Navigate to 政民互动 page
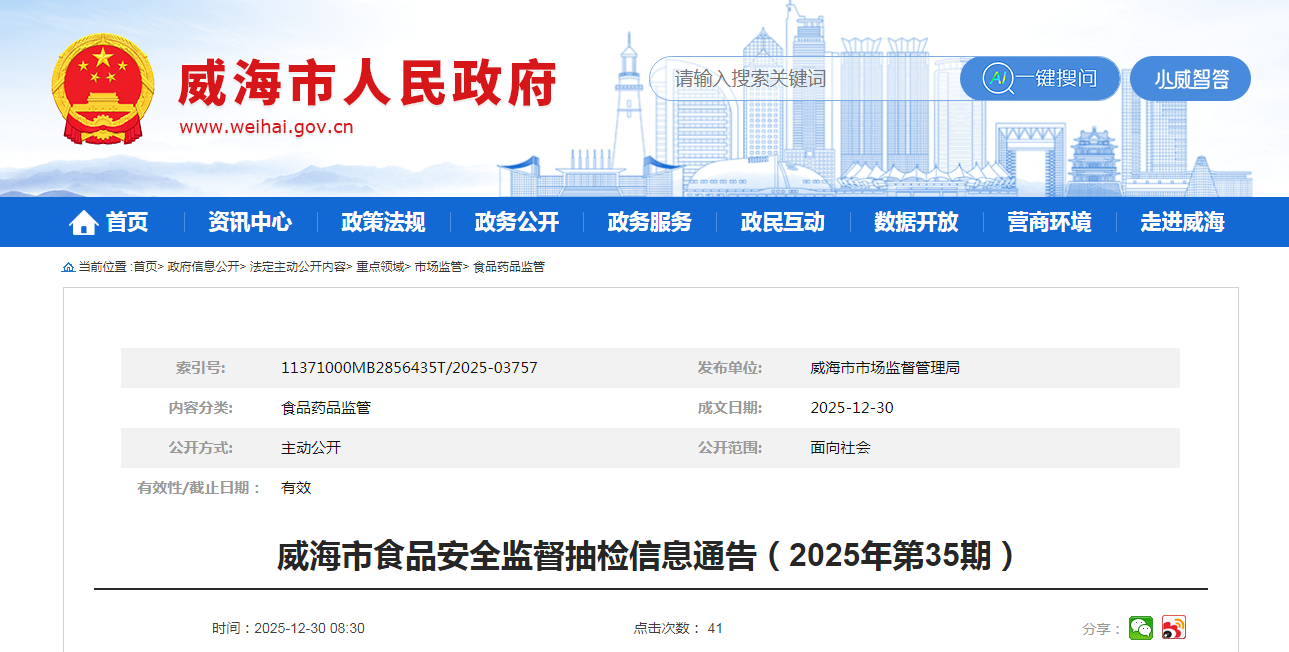Screen dimensions: 1289x652 [782, 222]
